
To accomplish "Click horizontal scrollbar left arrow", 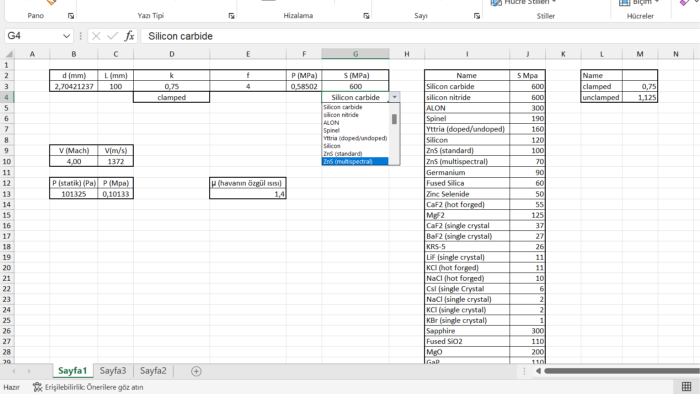I will pyautogui.click(x=538, y=371).
